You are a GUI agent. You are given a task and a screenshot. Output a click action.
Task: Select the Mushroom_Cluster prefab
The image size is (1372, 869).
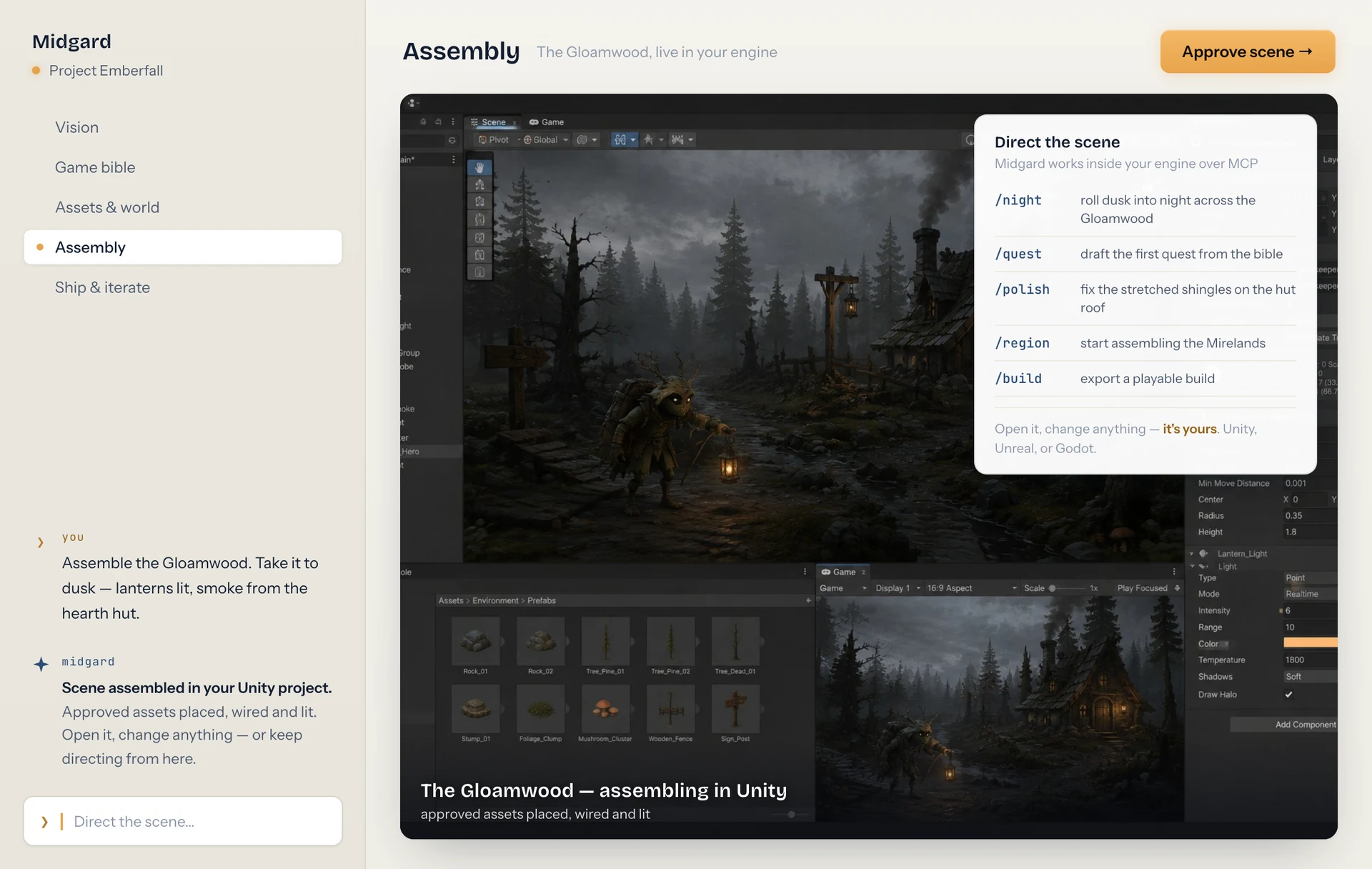click(605, 708)
